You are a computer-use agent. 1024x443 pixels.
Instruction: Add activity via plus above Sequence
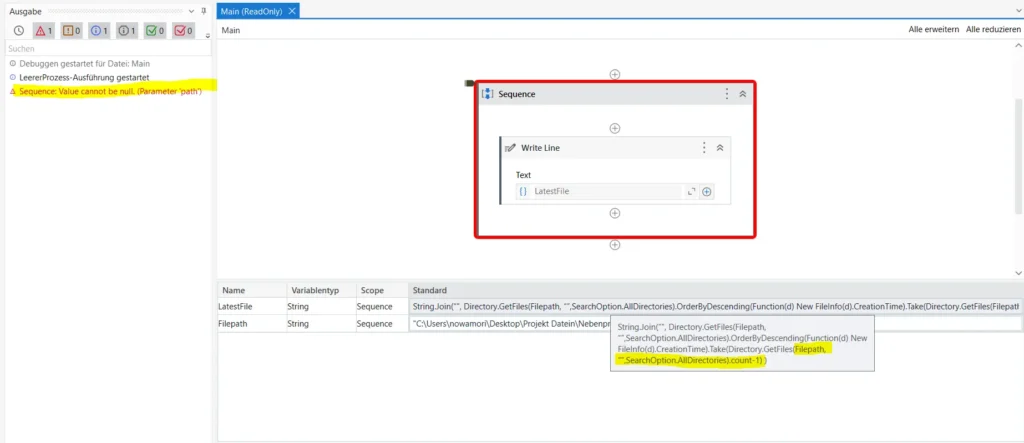[x=615, y=74]
